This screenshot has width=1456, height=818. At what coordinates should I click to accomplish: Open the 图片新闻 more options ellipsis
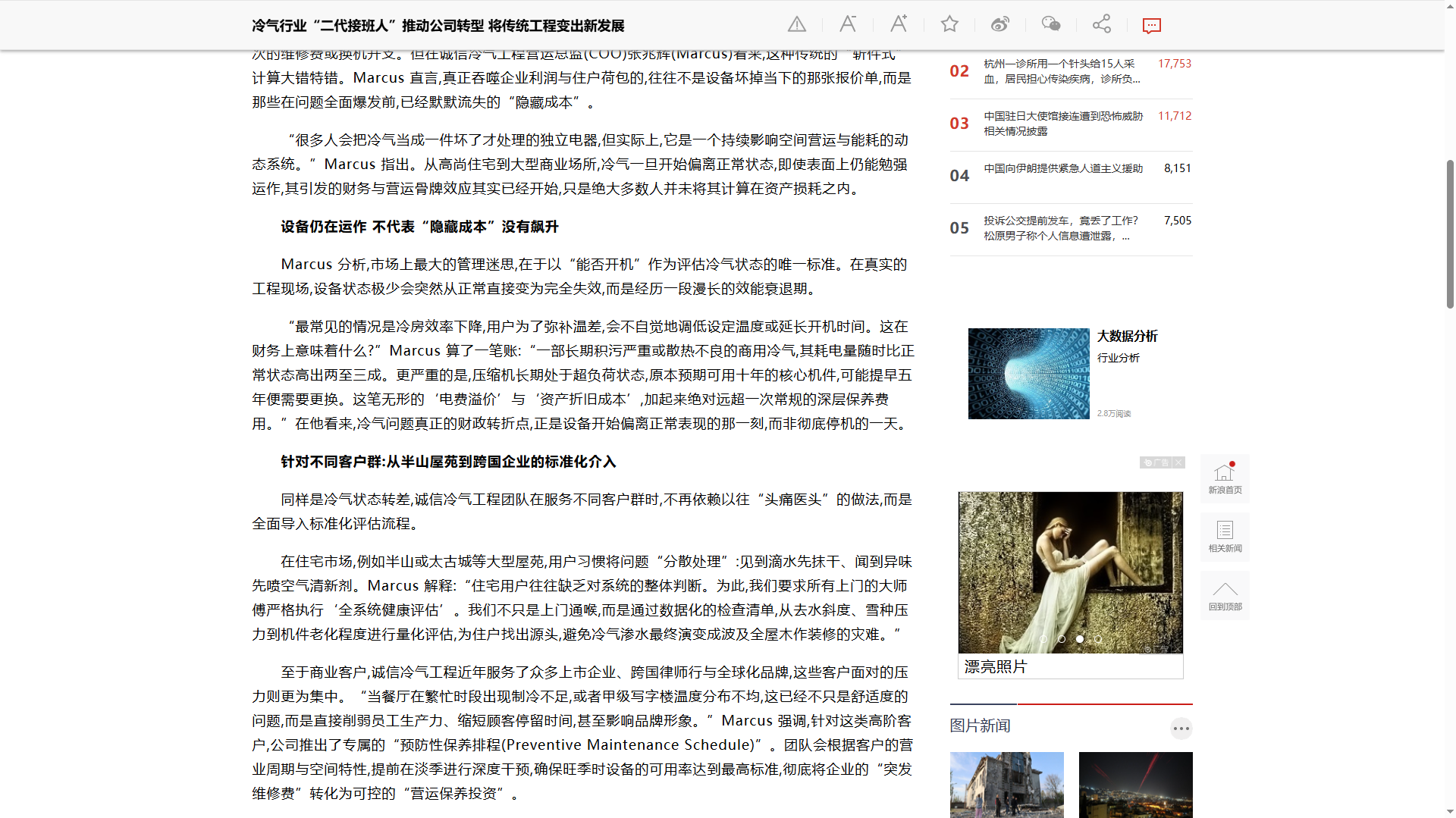(x=1181, y=729)
